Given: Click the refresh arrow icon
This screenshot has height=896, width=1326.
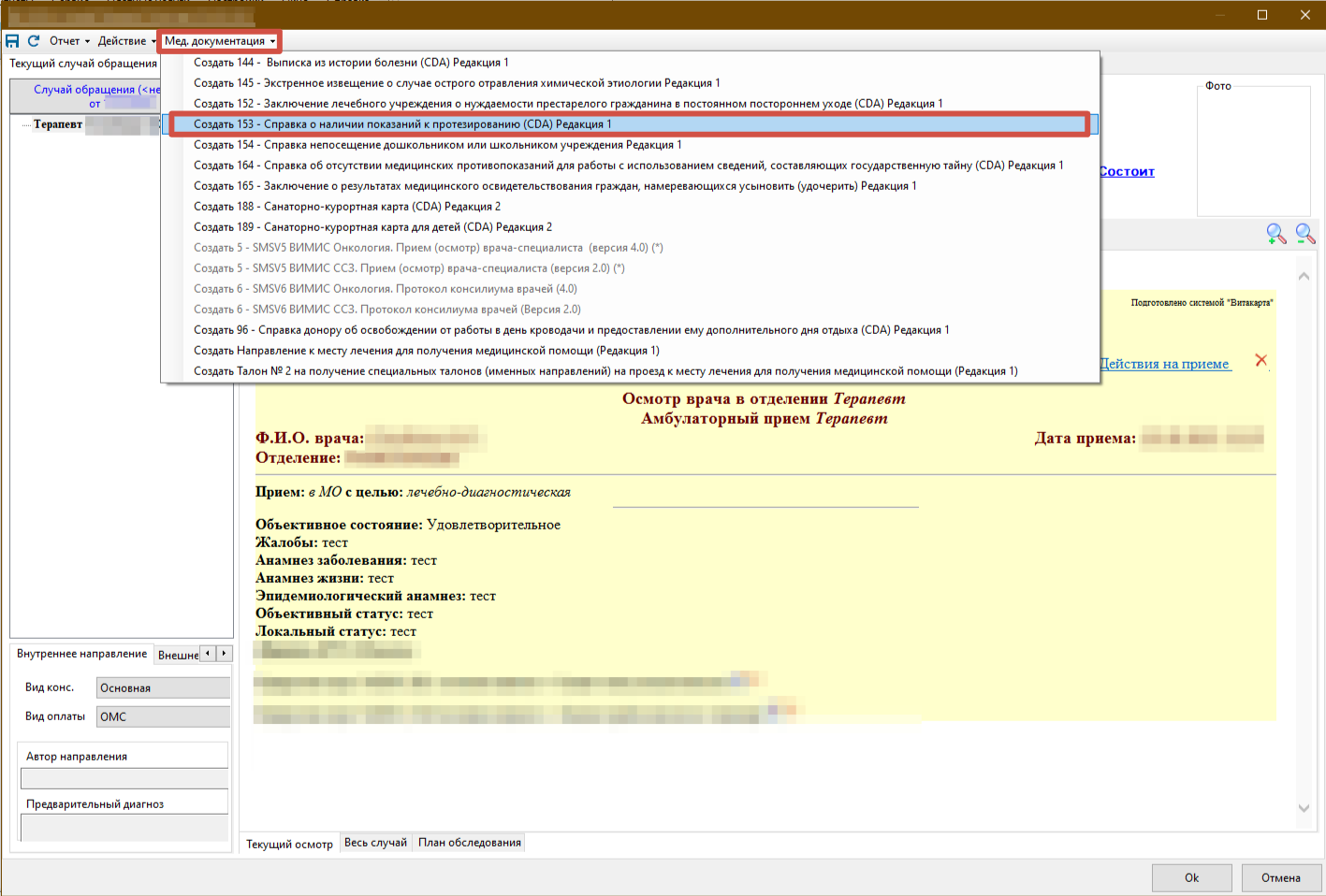Looking at the screenshot, I should (34, 41).
